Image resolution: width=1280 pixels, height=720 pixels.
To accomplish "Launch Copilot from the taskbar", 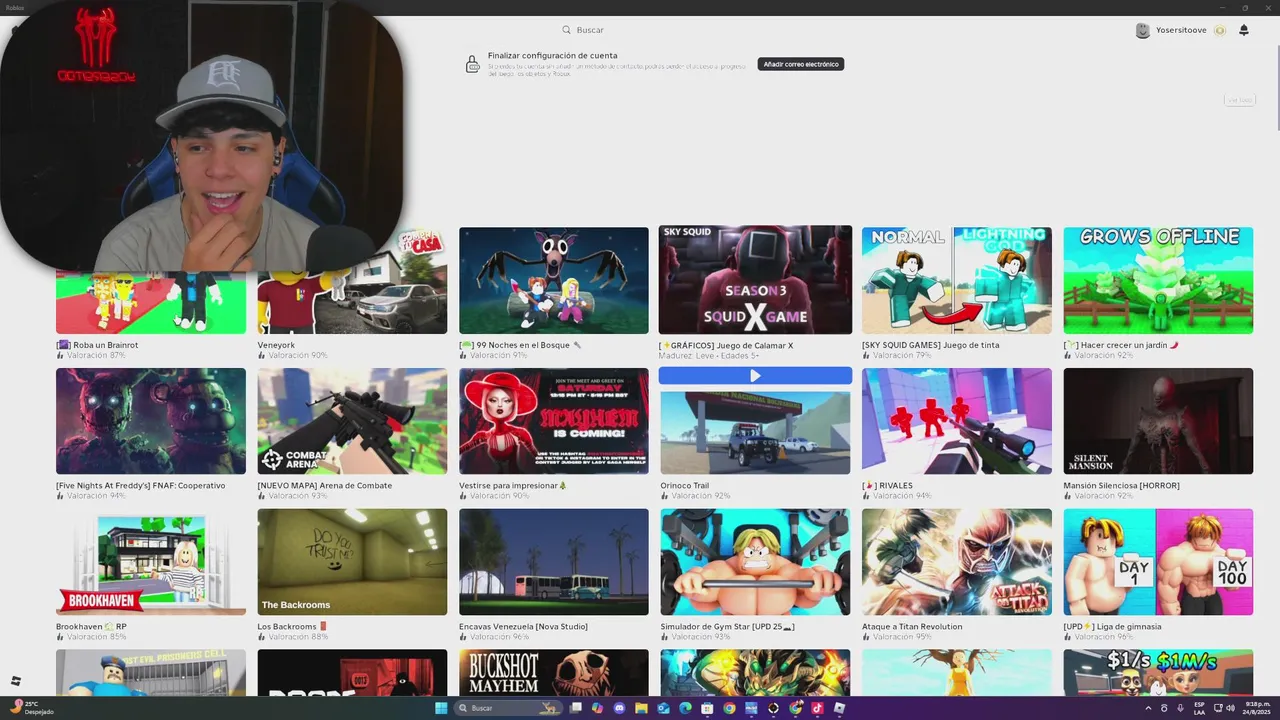I will 597,708.
